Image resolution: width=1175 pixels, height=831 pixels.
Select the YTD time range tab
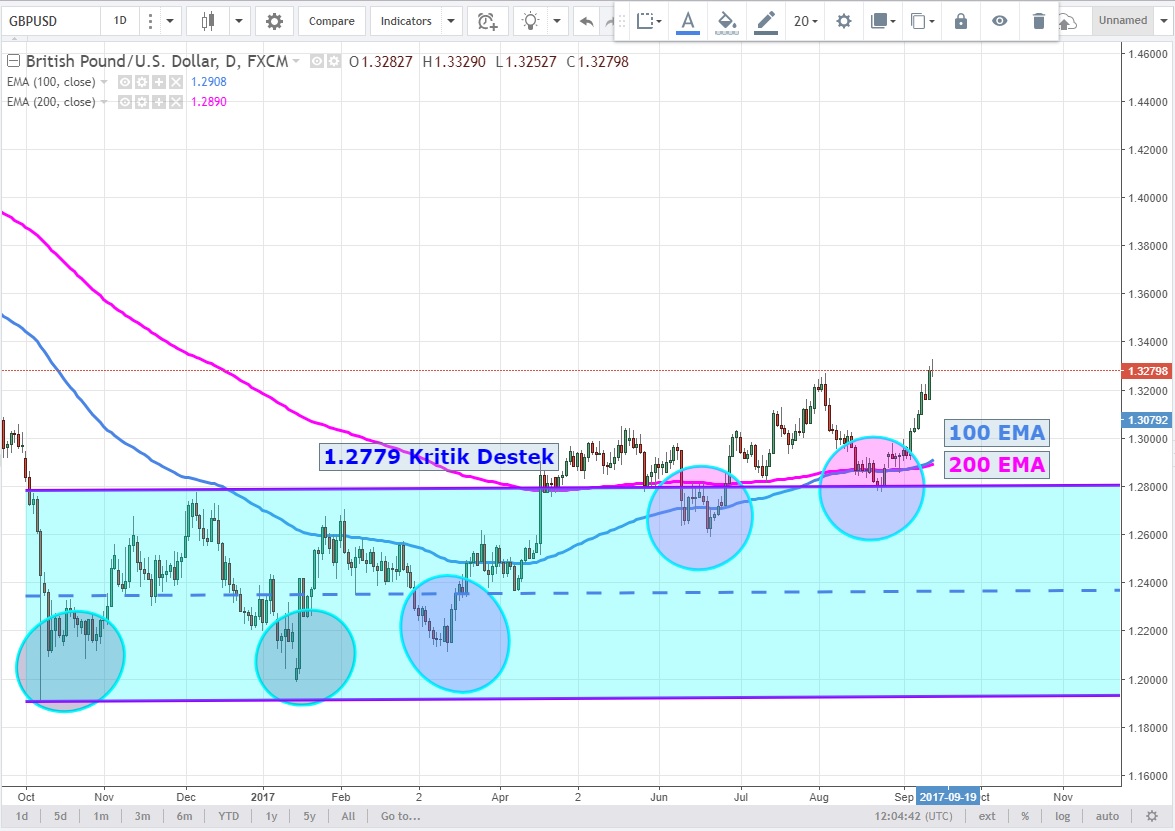coord(231,816)
